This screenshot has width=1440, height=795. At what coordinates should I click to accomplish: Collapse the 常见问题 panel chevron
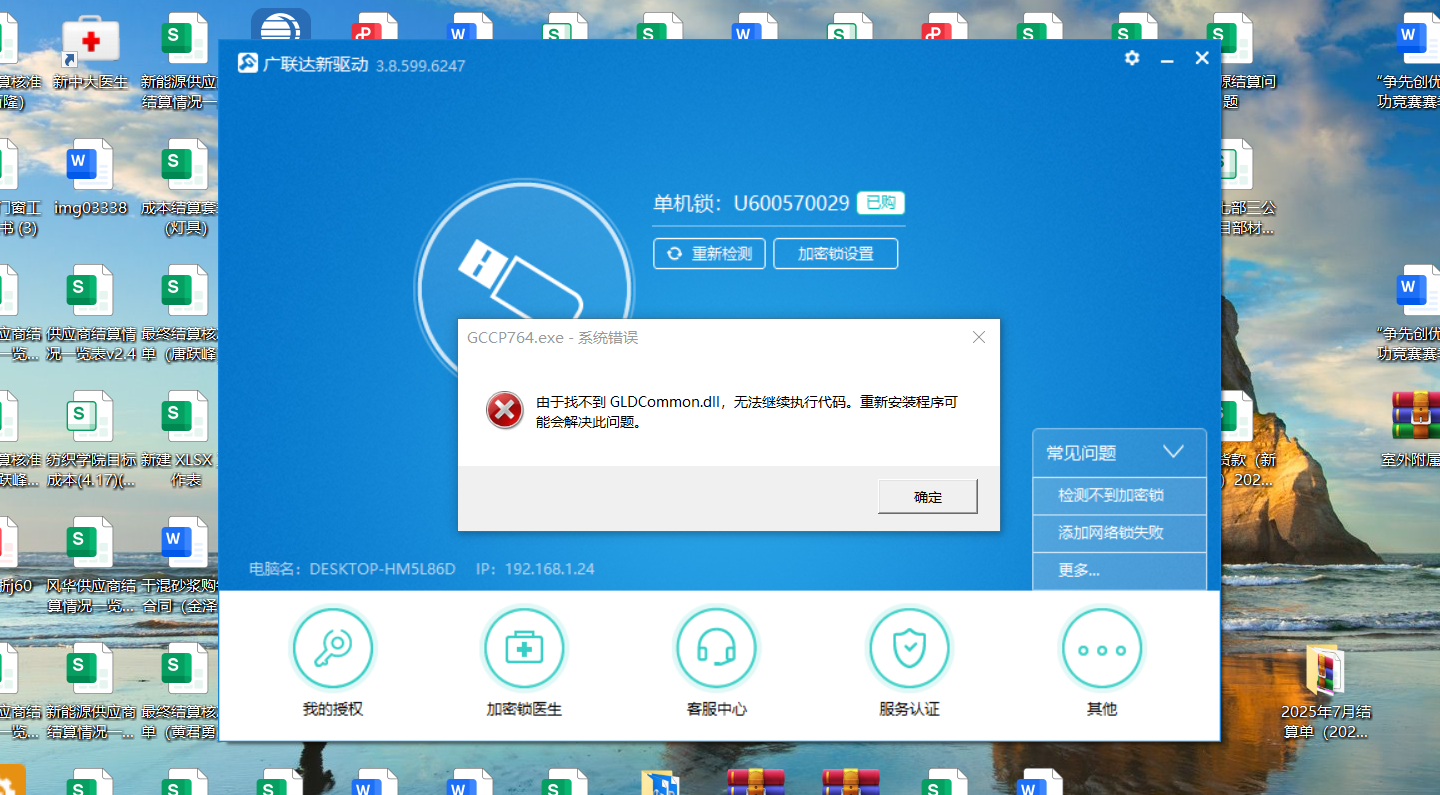(1174, 452)
